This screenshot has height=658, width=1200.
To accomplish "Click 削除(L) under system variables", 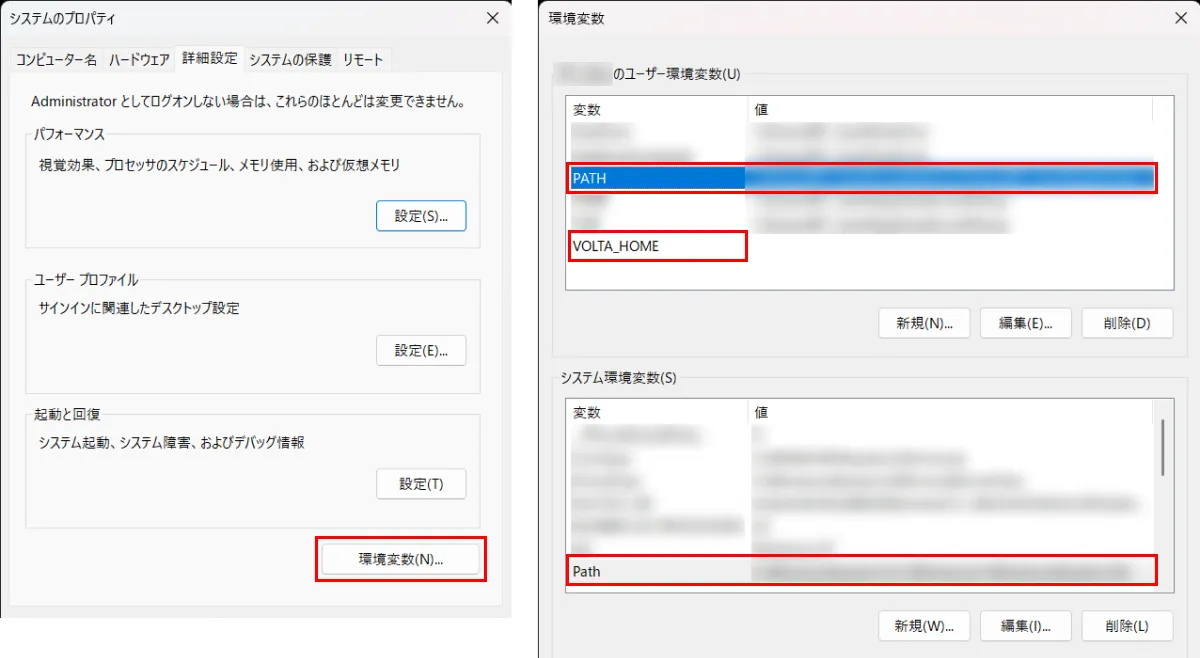I will [1127, 626].
